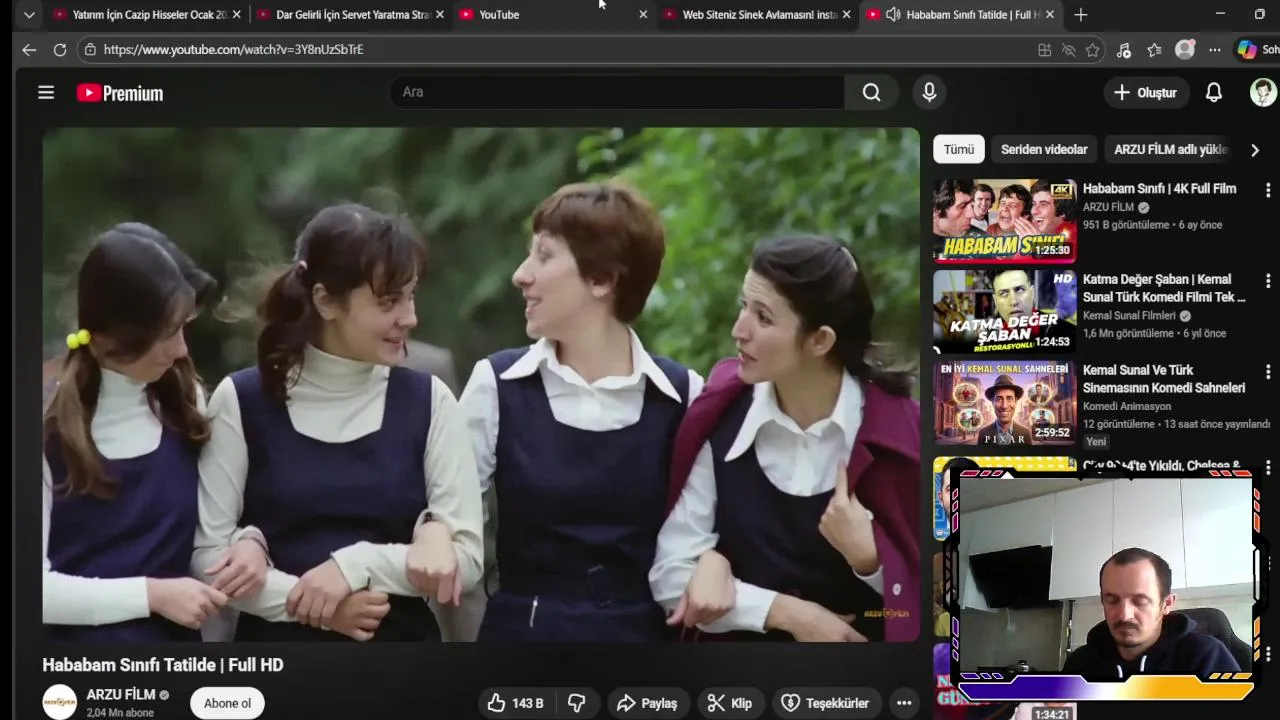Image resolution: width=1280 pixels, height=720 pixels.
Task: Open Katma Değer Şaban video thumbnail
Action: coord(1004,311)
